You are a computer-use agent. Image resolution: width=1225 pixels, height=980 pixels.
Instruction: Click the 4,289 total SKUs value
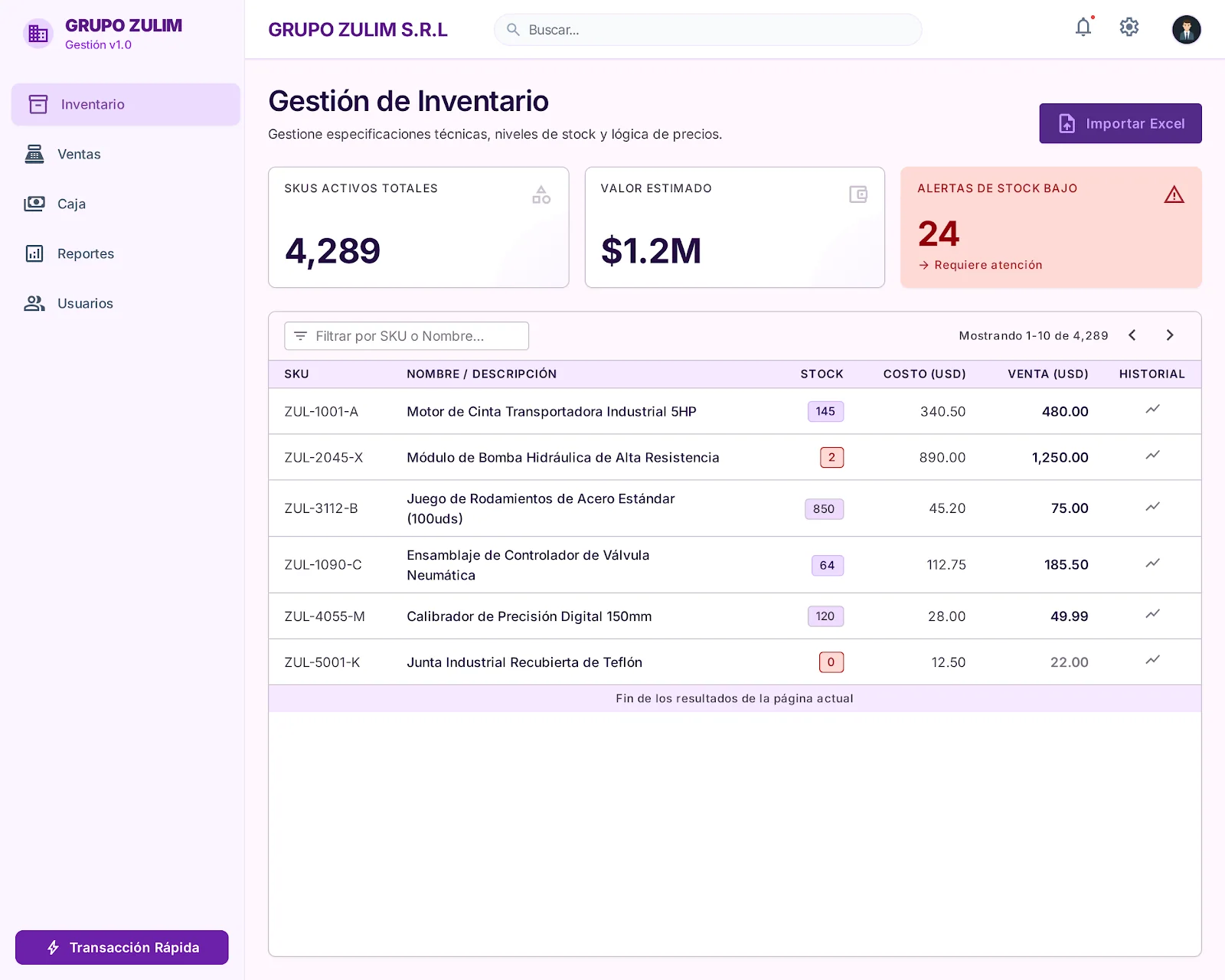[332, 251]
